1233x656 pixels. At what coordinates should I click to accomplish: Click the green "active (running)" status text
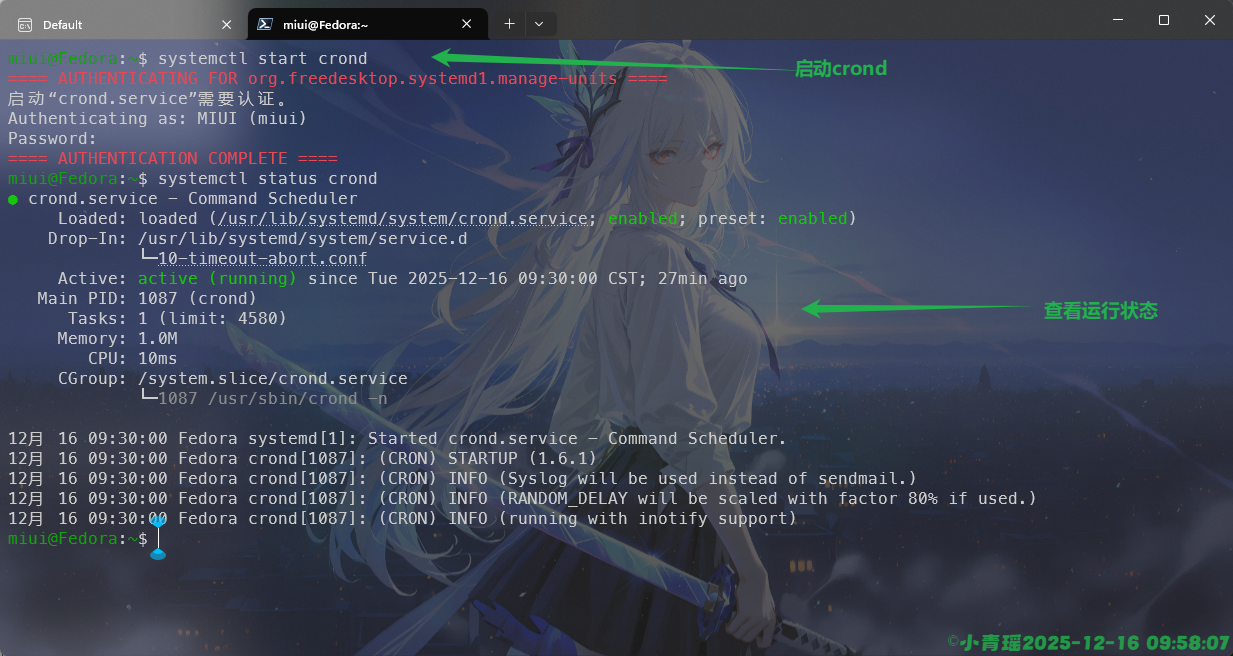coord(217,279)
